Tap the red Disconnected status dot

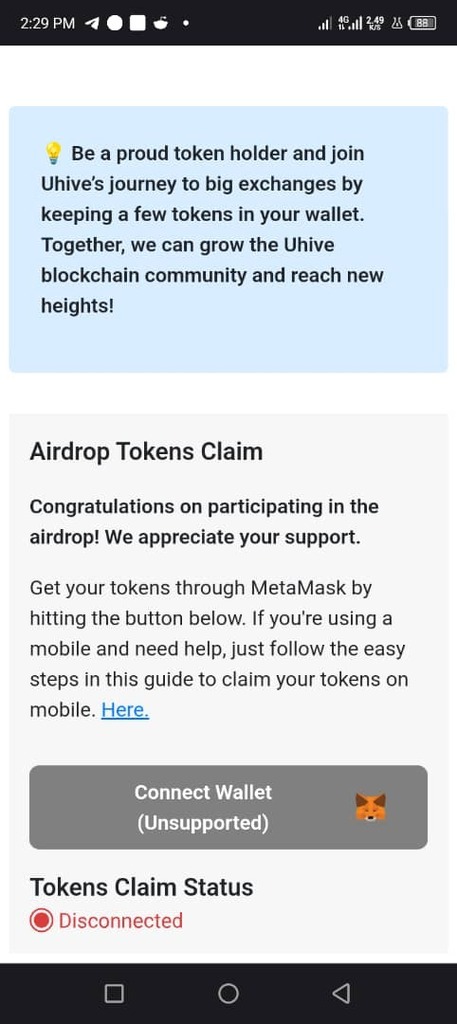41,921
